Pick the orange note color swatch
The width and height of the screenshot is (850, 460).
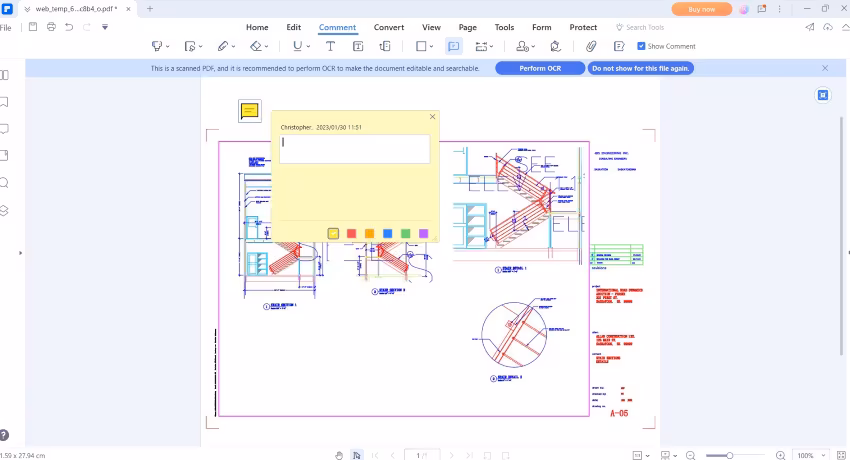pyautogui.click(x=369, y=234)
